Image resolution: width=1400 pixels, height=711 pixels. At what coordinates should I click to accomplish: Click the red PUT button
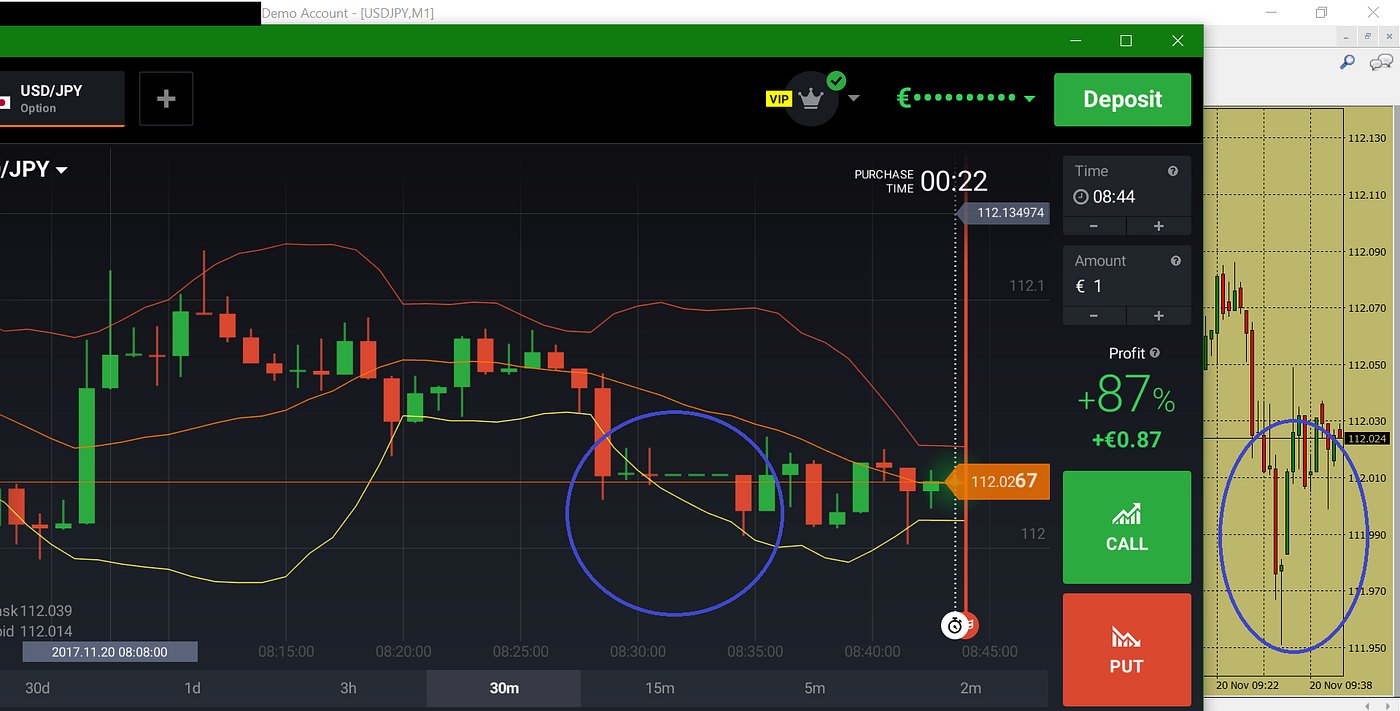tap(1127, 649)
